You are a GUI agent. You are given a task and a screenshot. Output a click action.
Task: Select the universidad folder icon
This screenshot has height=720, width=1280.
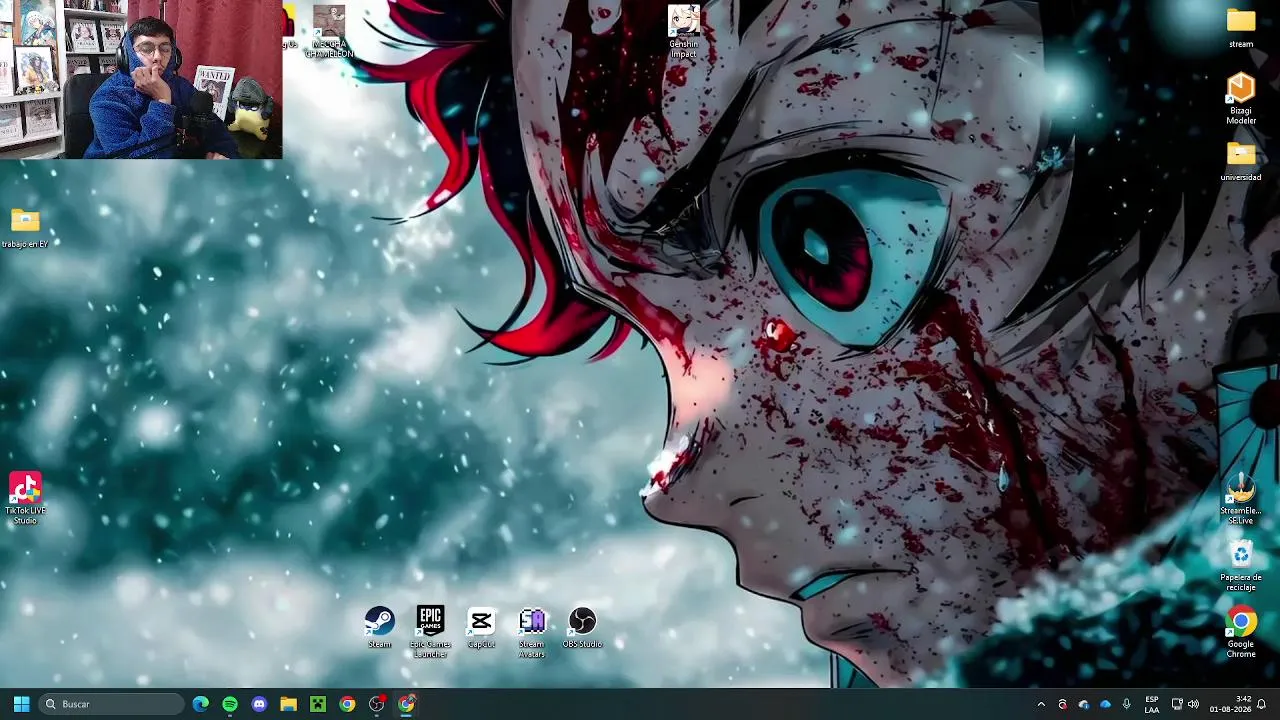click(x=1241, y=161)
